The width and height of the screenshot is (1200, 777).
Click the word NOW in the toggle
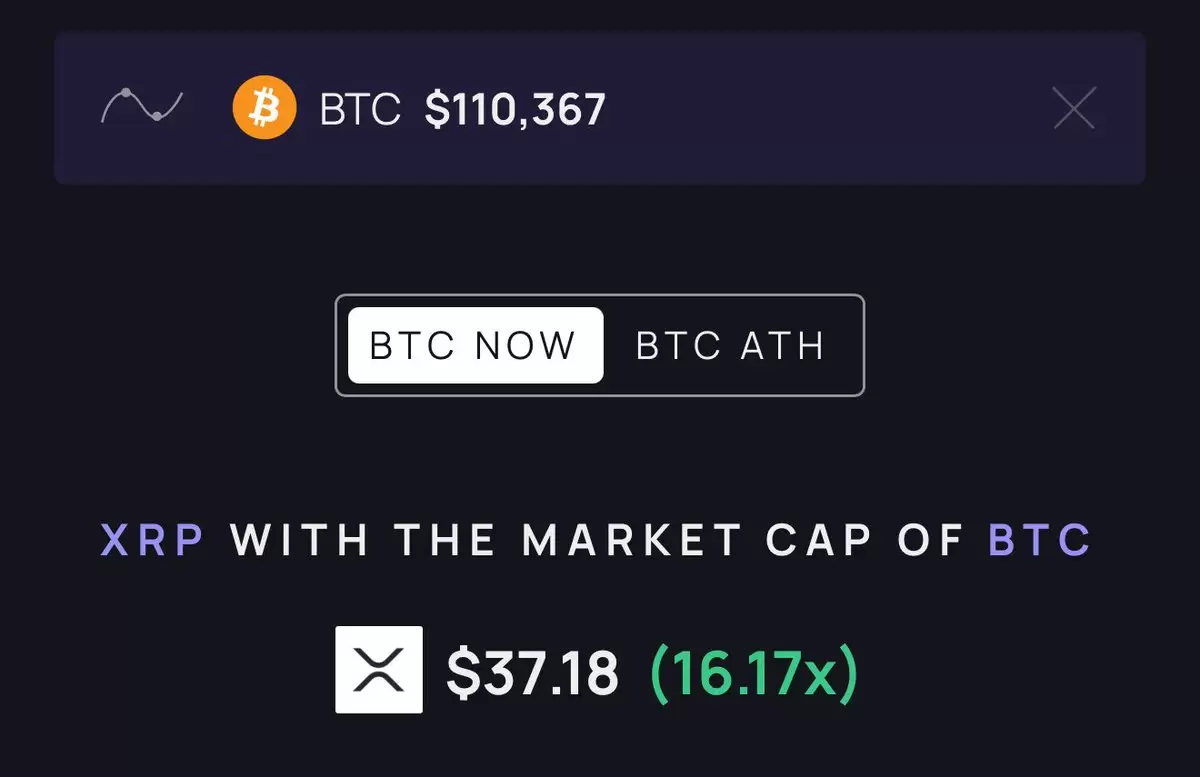526,346
